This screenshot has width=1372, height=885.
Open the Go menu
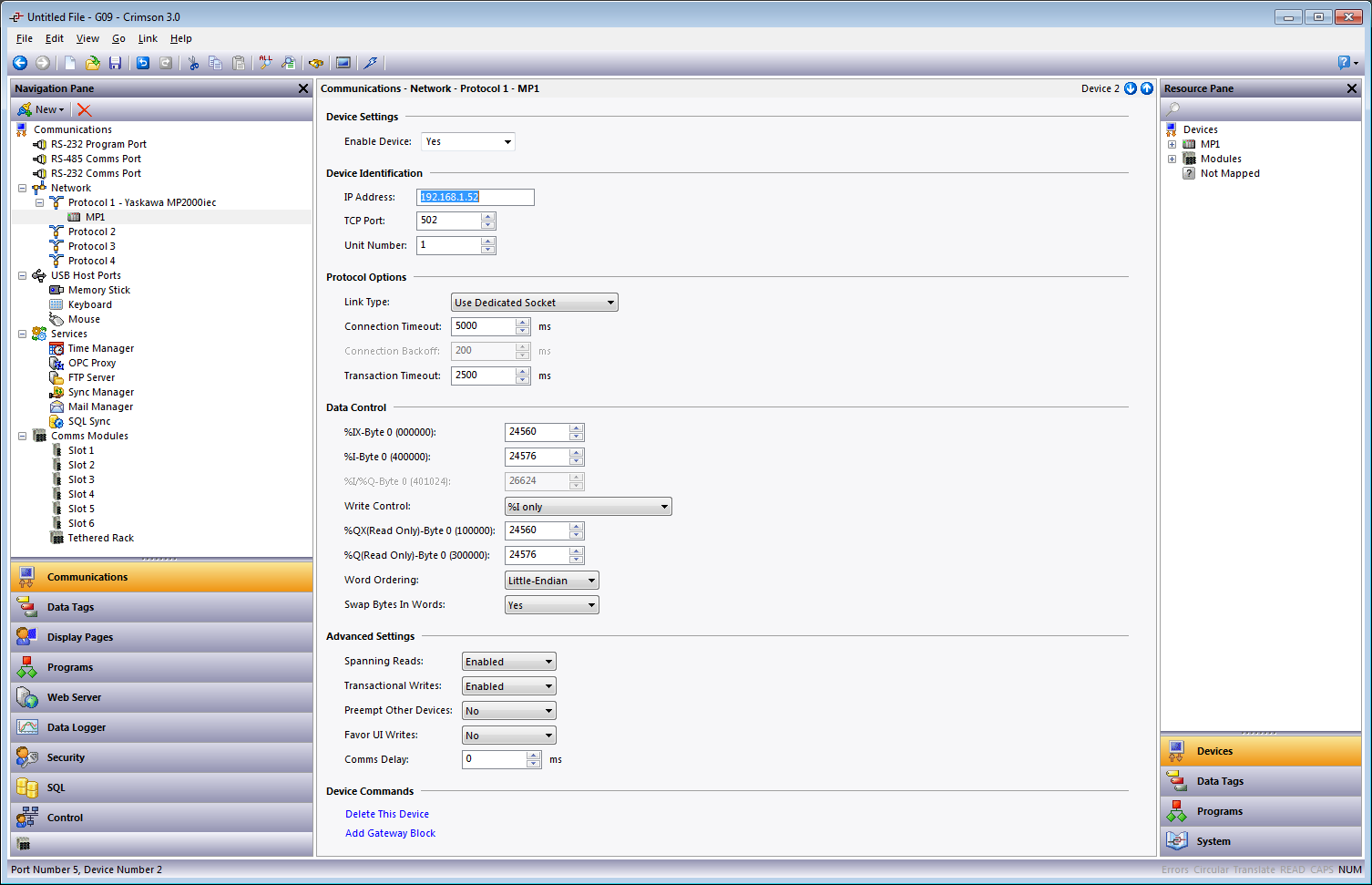pyautogui.click(x=118, y=38)
